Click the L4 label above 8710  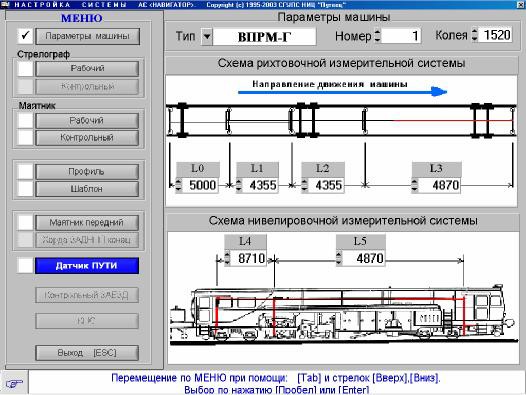245,241
